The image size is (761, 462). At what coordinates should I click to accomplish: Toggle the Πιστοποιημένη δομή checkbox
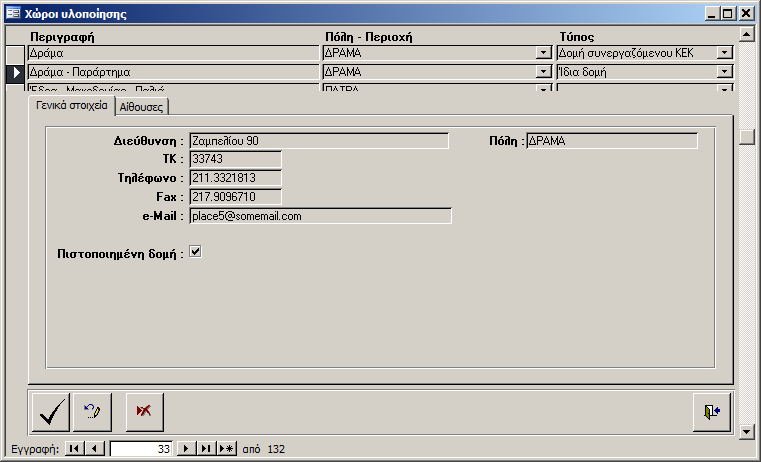pos(196,253)
